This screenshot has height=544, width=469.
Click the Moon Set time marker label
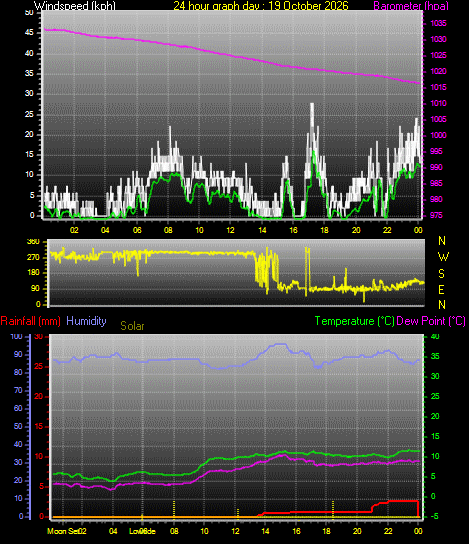point(62,531)
